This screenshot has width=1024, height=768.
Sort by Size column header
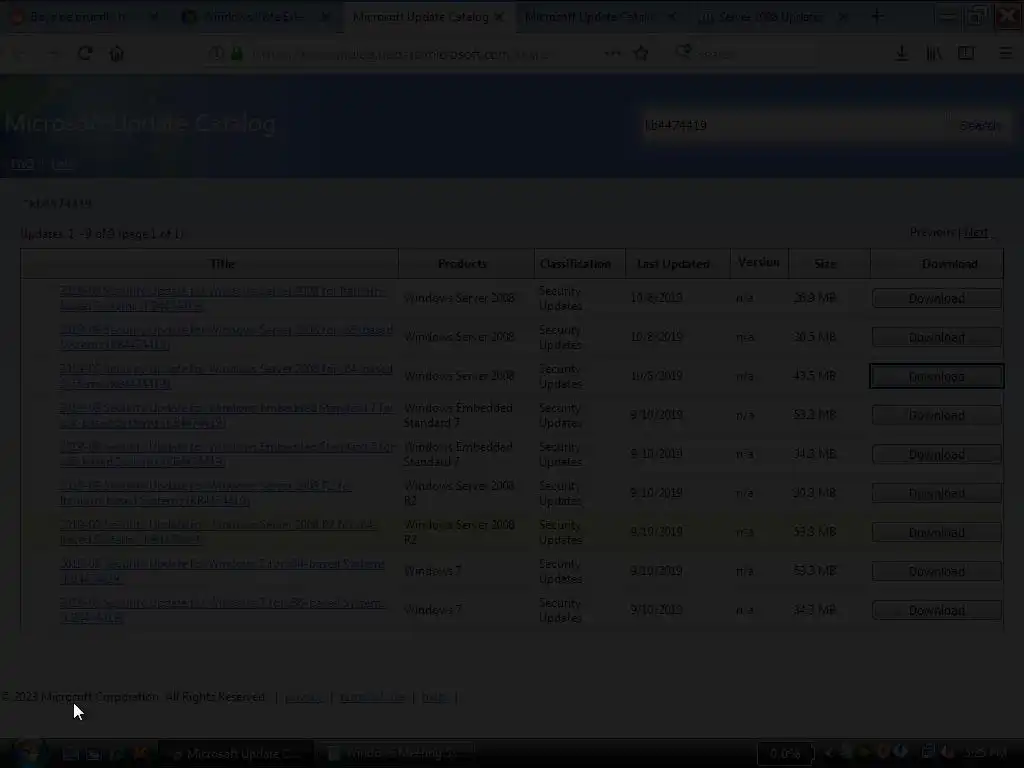coord(825,263)
